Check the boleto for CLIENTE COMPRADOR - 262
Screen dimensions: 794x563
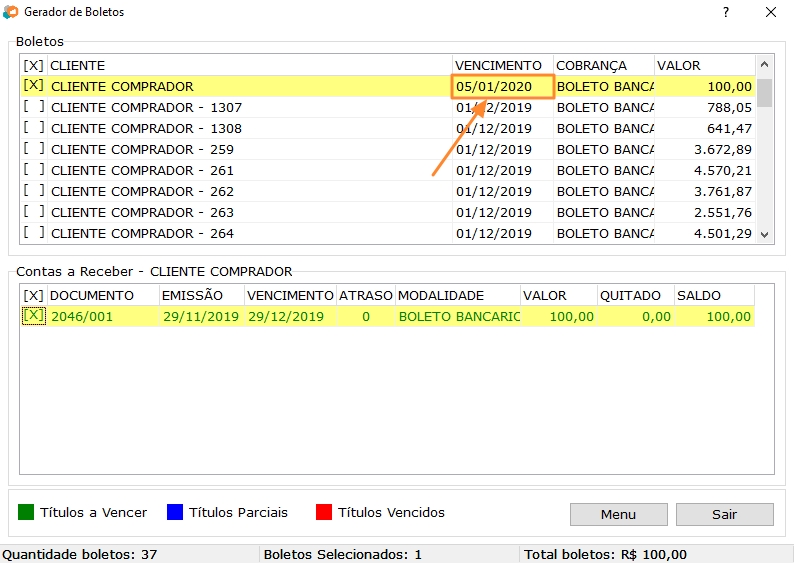33,191
